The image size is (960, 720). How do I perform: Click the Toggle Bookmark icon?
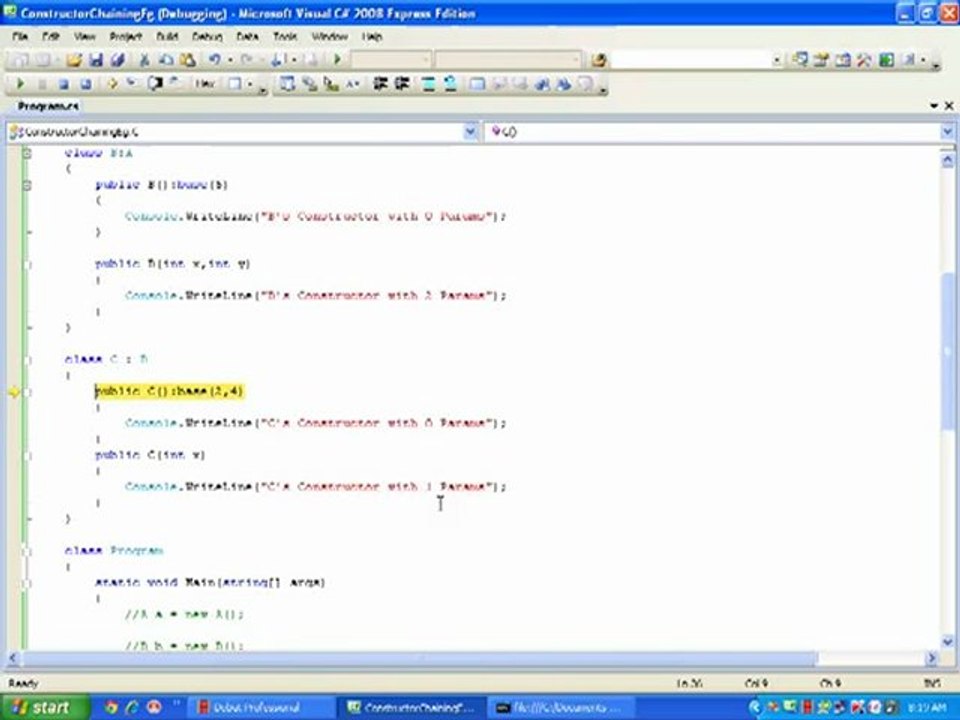477,84
